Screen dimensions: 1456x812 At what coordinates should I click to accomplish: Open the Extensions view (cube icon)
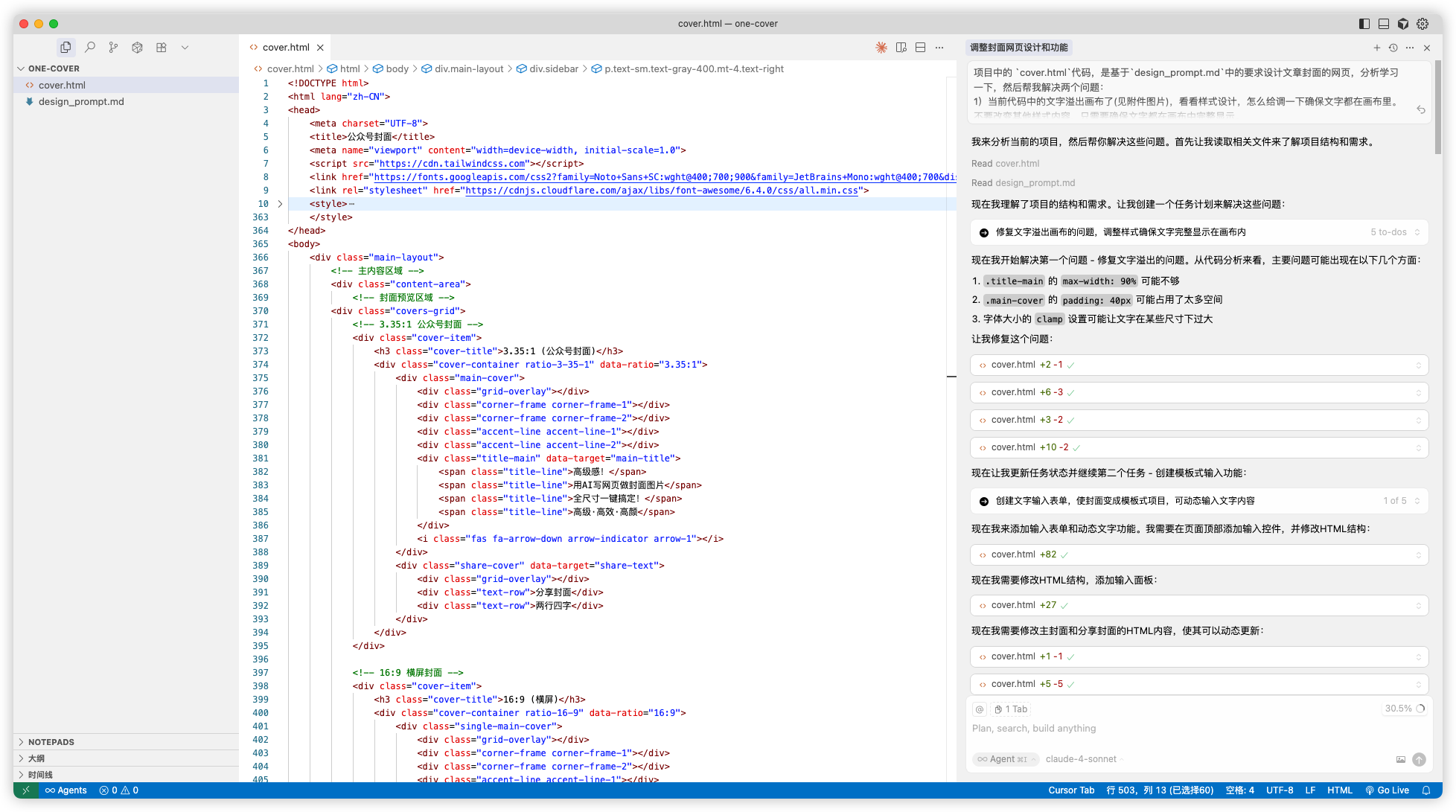coord(137,47)
